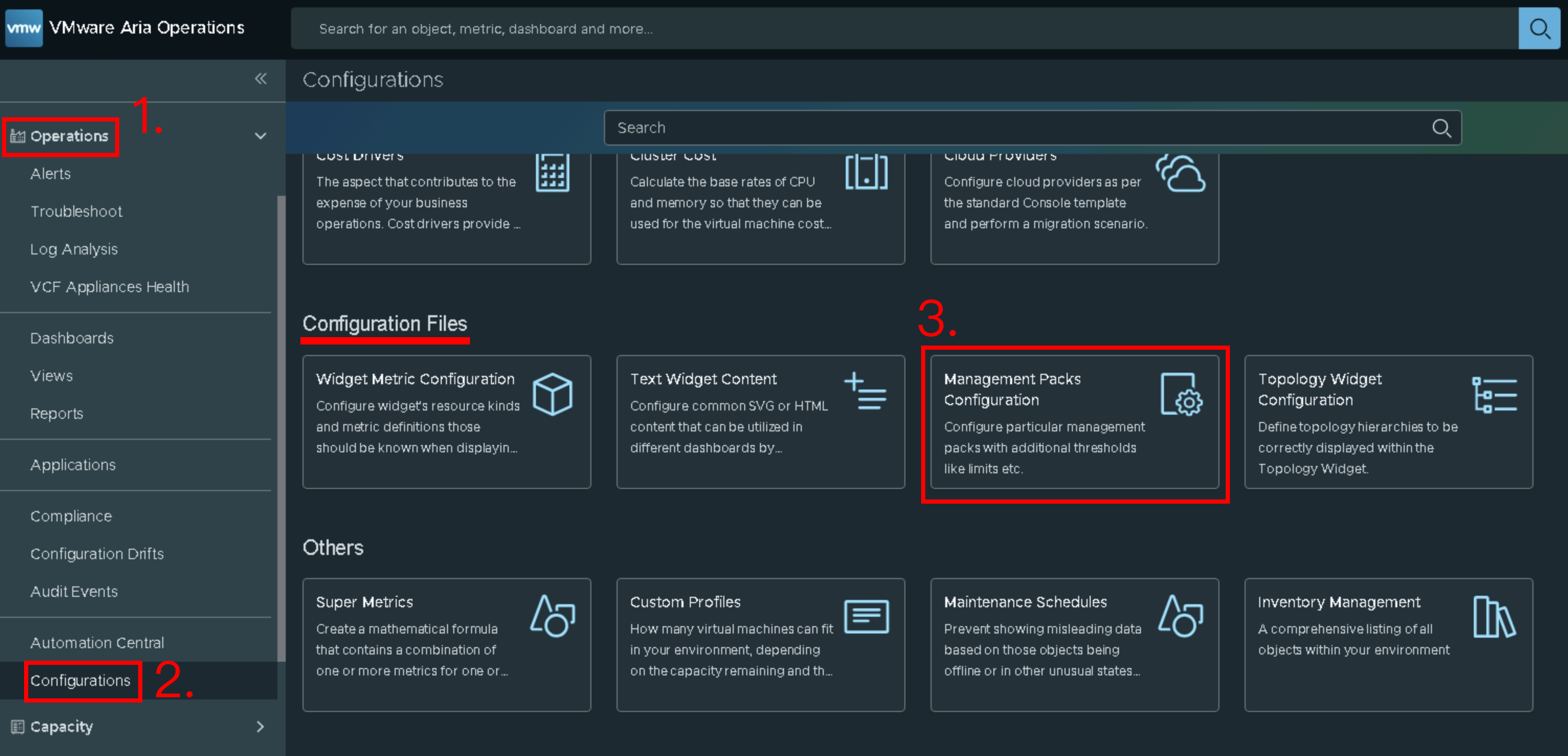The image size is (1568, 756).
Task: Click the Configuration Files section heading
Action: coord(385,323)
